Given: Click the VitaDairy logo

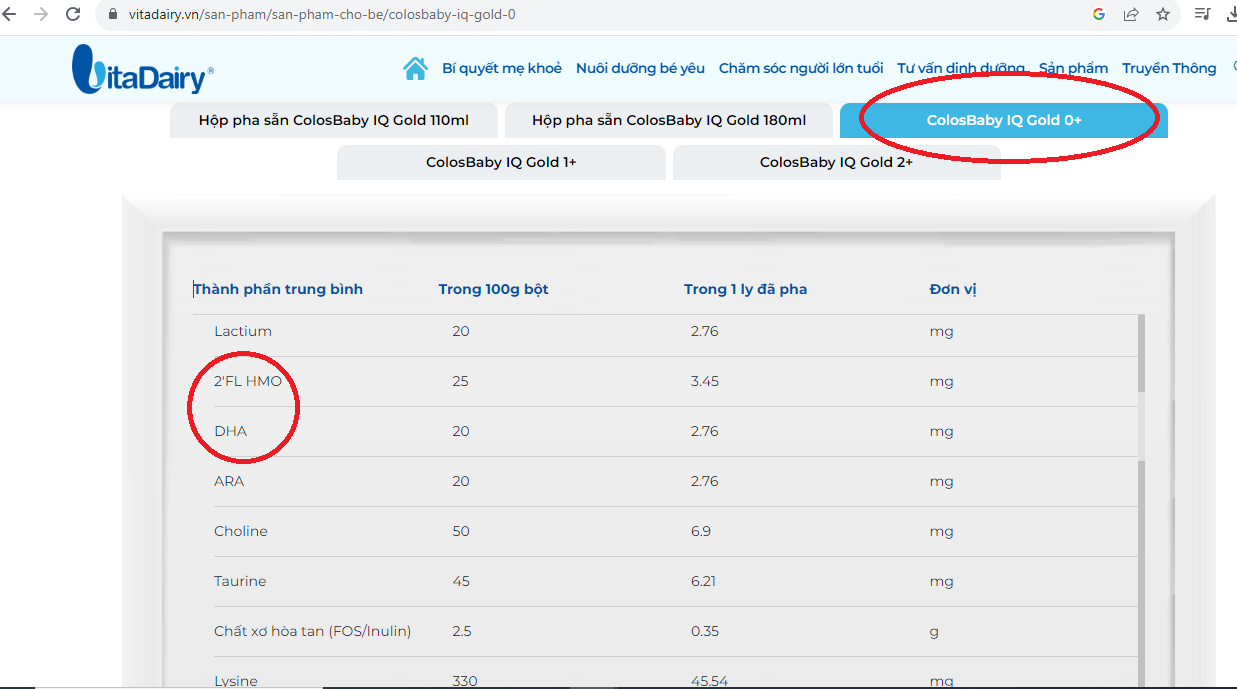Looking at the screenshot, I should tap(143, 70).
